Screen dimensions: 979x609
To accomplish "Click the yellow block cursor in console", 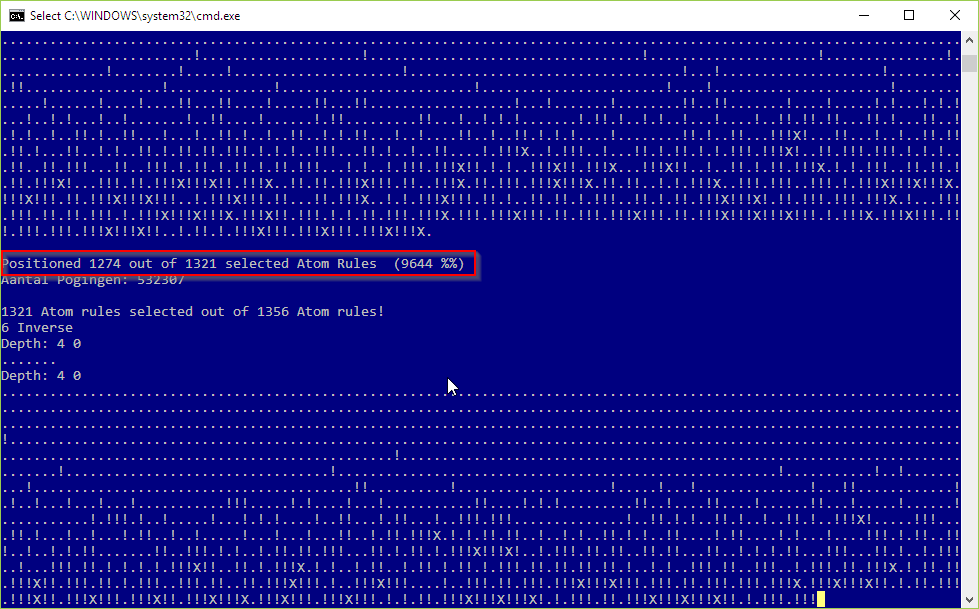I will [820, 600].
